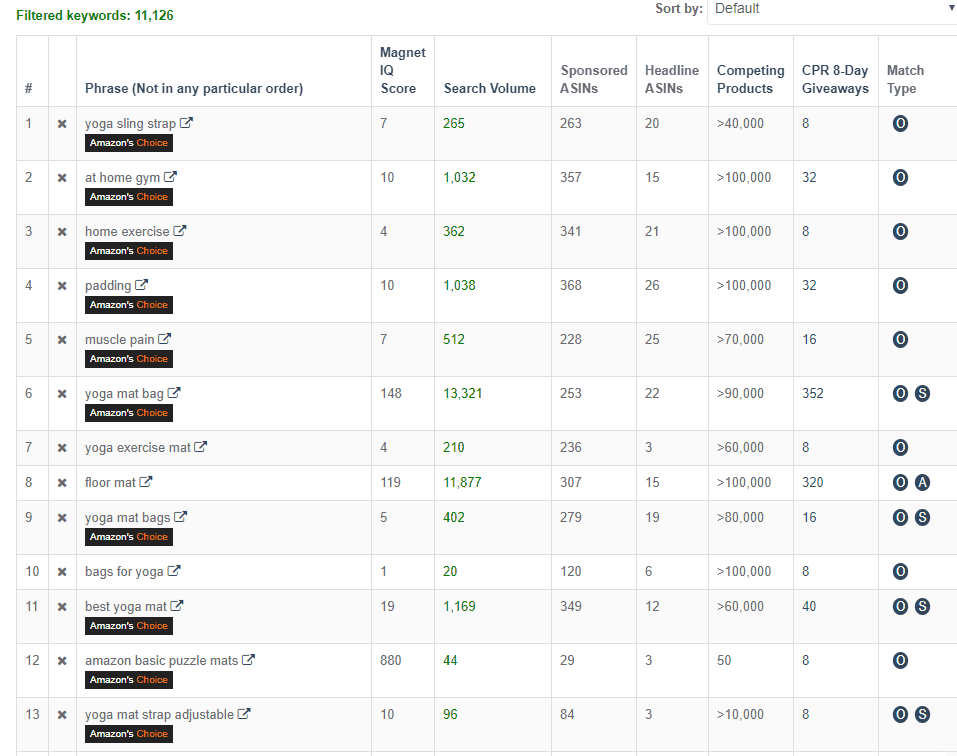This screenshot has width=957, height=756.
Task: Click the A match type badge for 'floor mat'
Action: 922,483
